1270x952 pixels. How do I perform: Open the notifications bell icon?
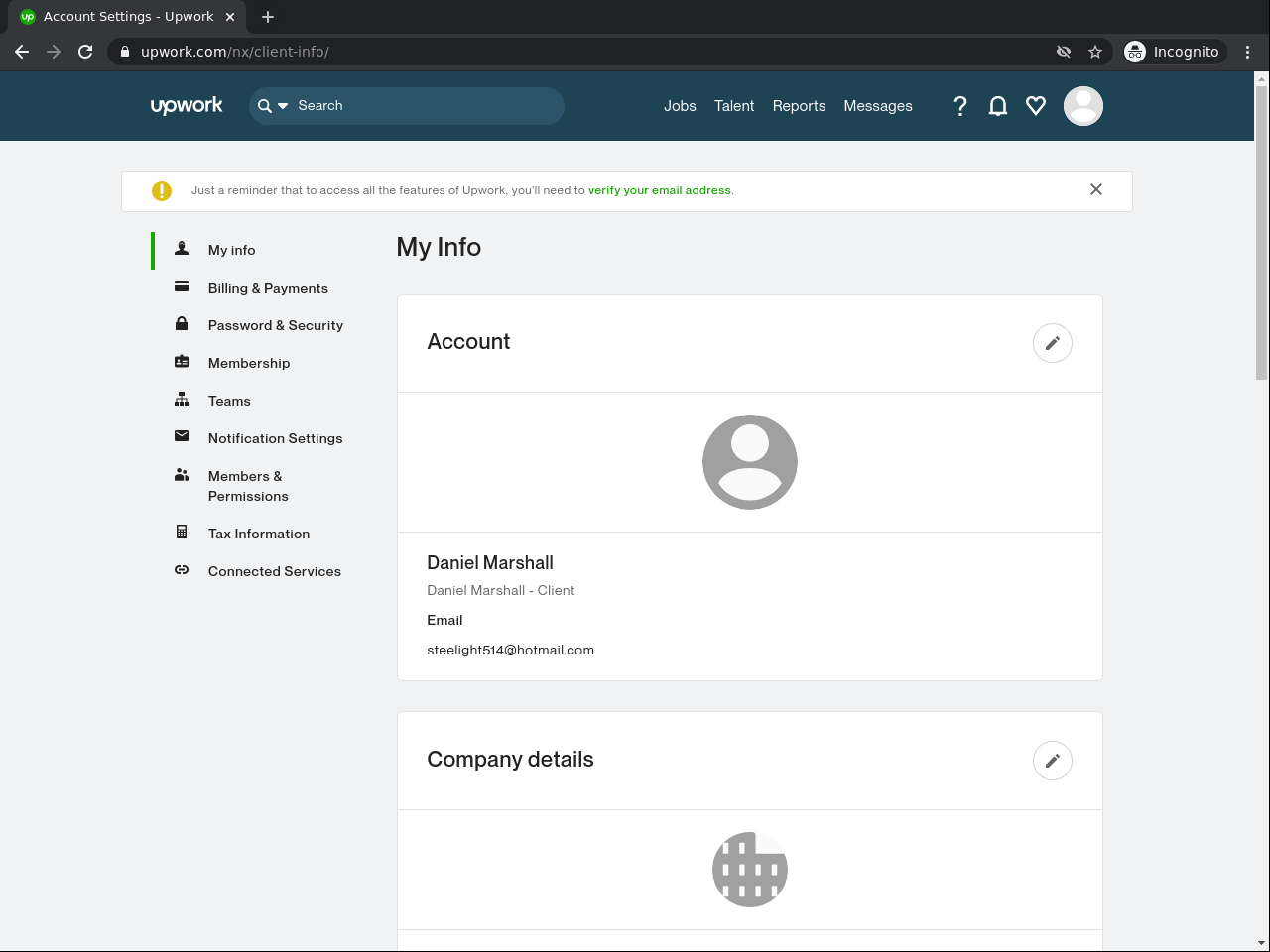point(998,106)
